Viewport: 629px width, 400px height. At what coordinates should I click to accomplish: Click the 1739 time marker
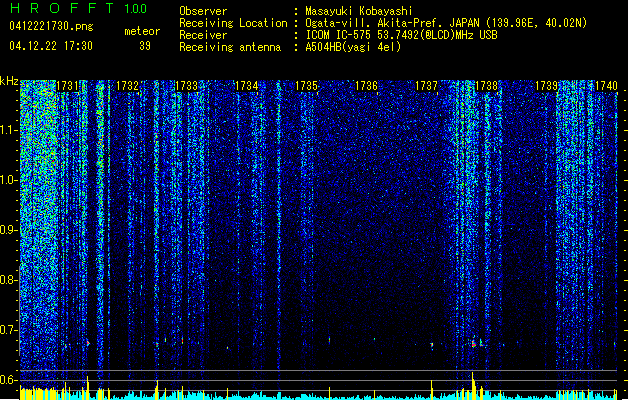pyautogui.click(x=546, y=86)
